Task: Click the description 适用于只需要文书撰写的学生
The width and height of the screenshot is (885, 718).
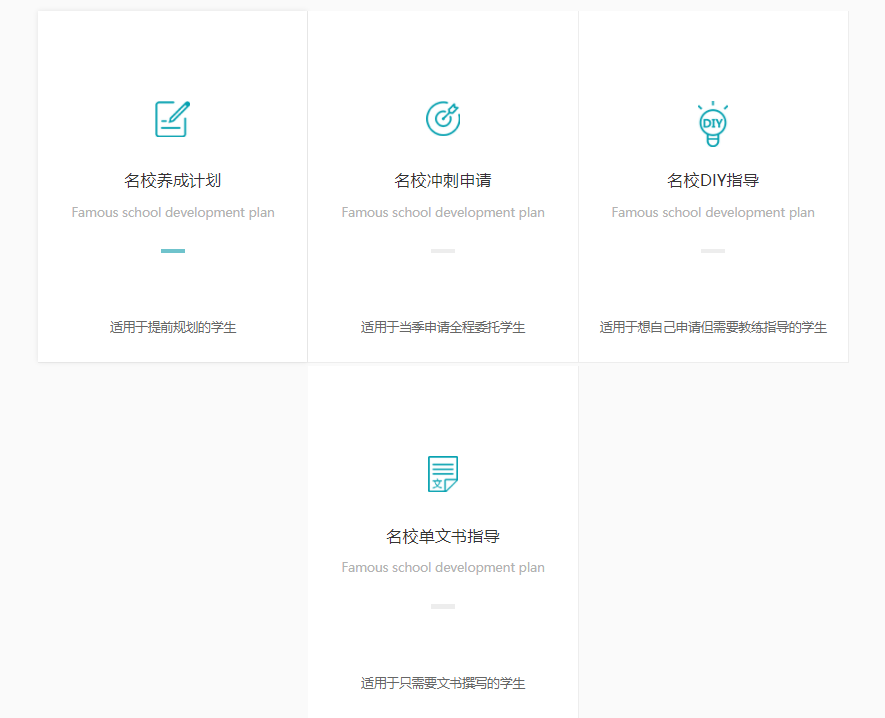Action: [x=443, y=683]
